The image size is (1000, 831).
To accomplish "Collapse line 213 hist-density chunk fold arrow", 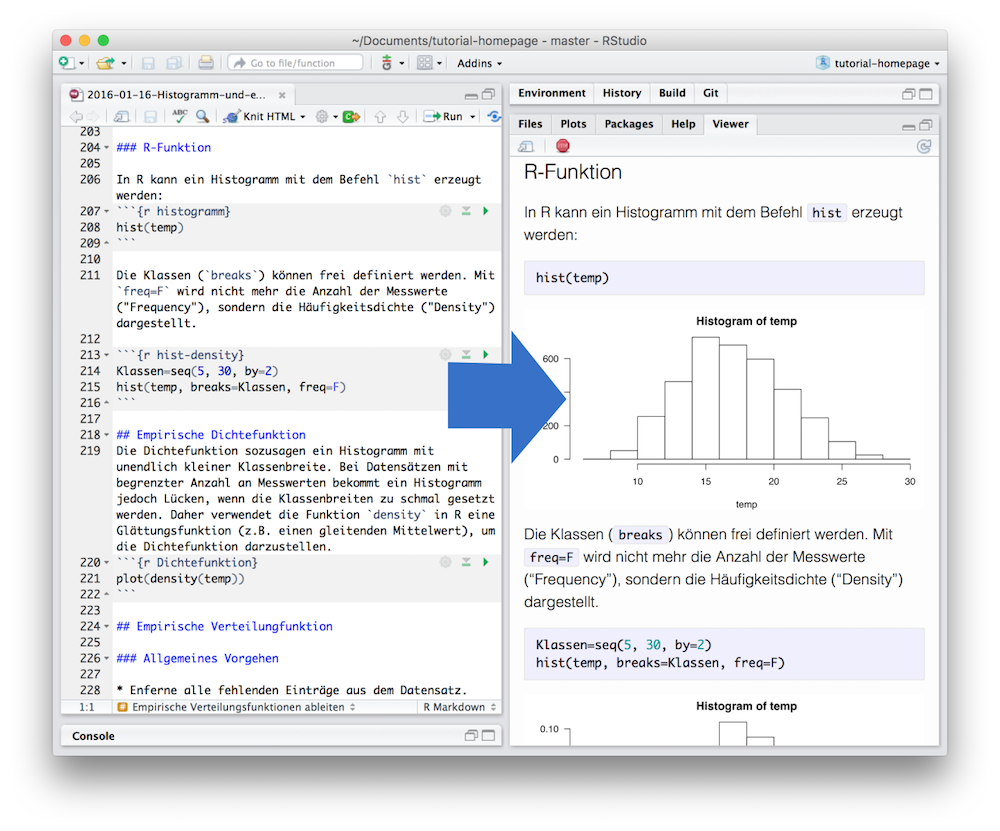I will coord(107,355).
